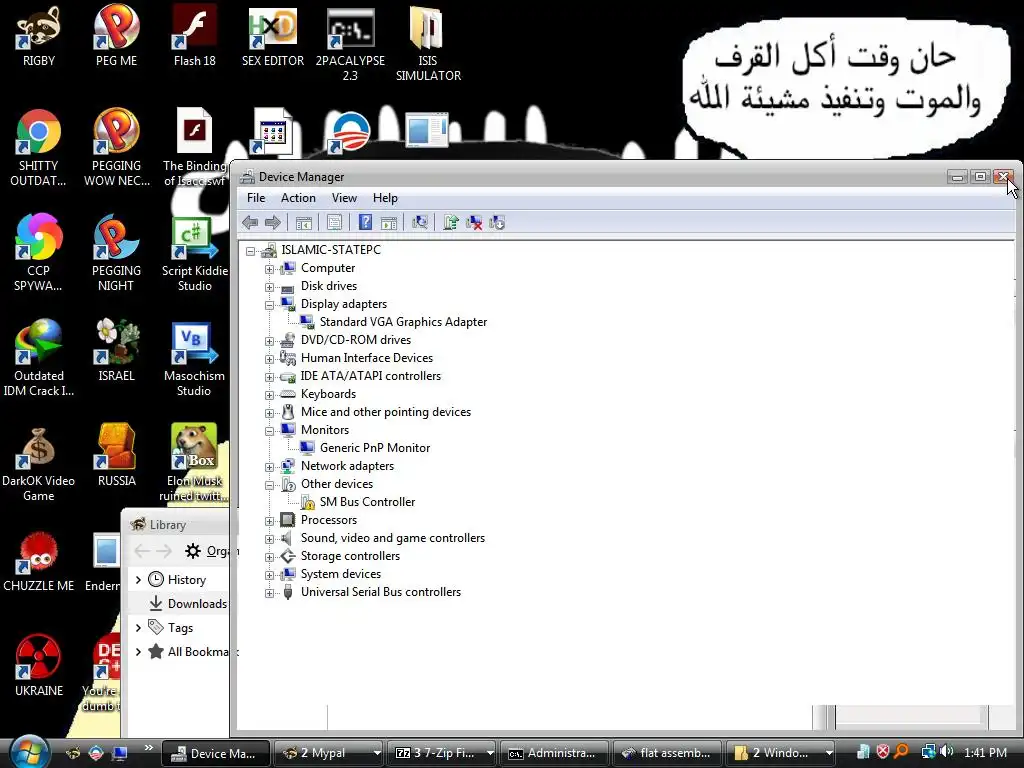The width and height of the screenshot is (1024, 768).
Task: Open Properties via the toolbar sheet icon
Action: click(334, 223)
